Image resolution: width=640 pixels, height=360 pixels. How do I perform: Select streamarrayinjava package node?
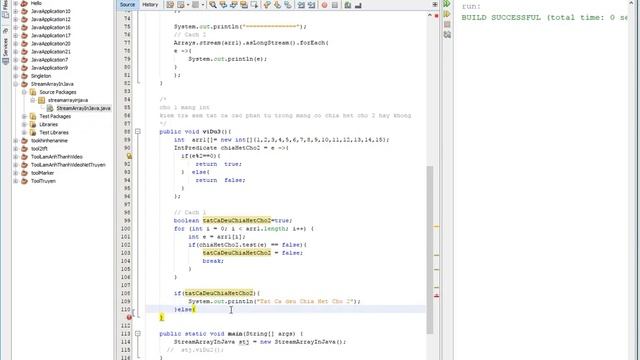click(x=68, y=100)
